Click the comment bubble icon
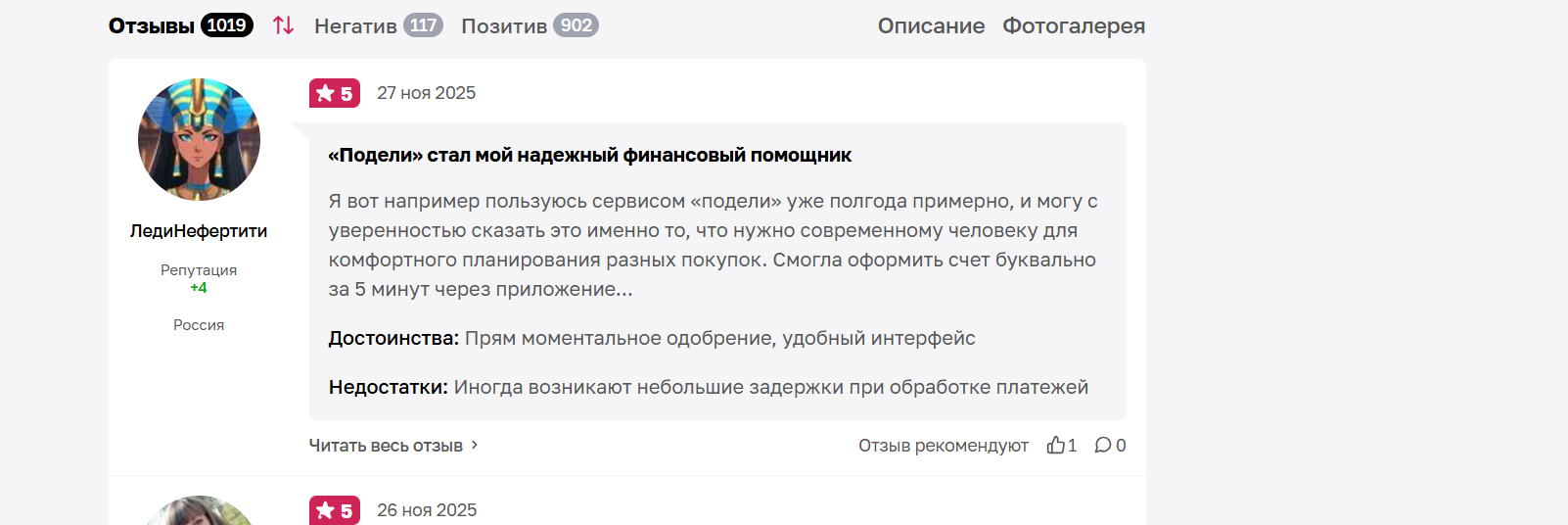Viewport: 1568px width, 525px height. pos(1103,446)
